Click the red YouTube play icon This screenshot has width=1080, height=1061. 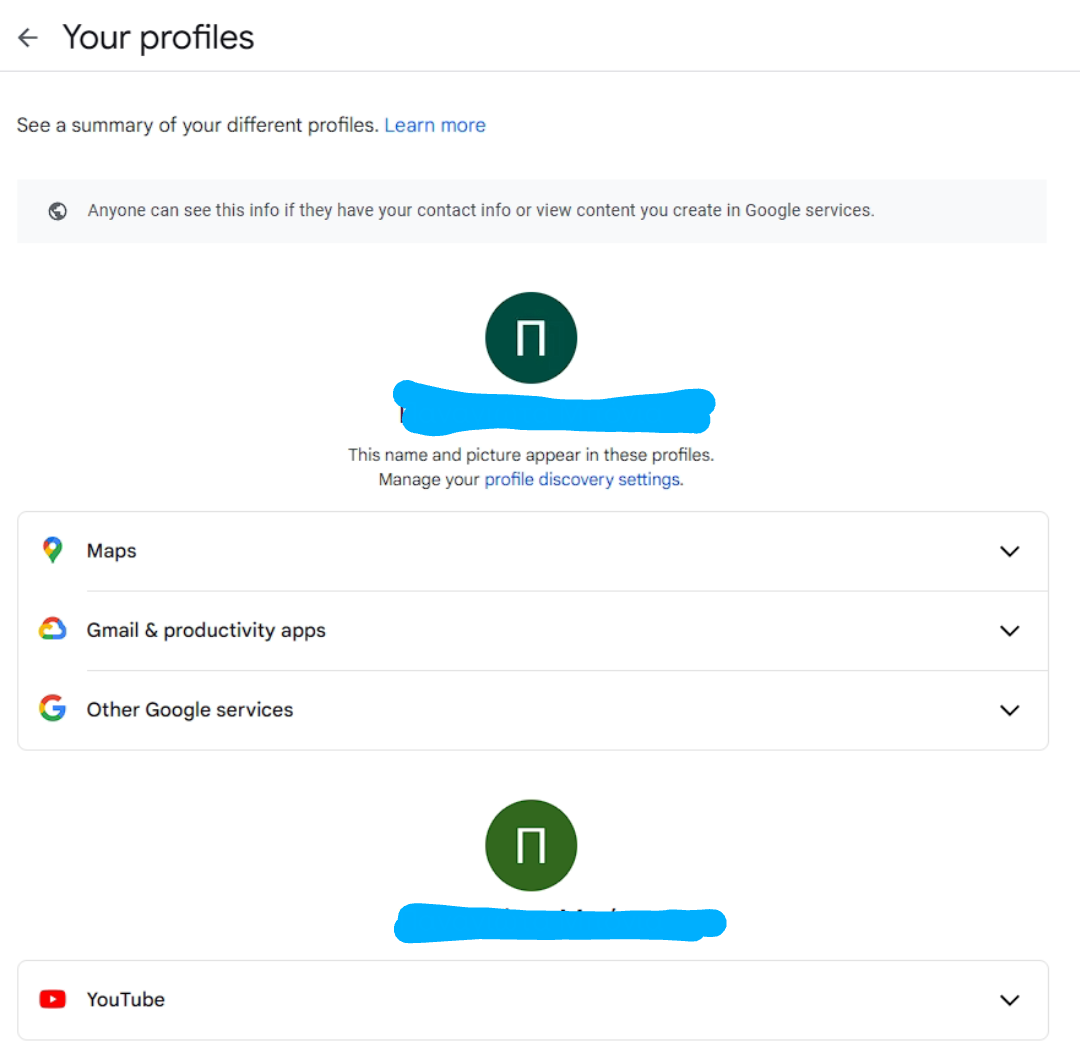pos(52,999)
